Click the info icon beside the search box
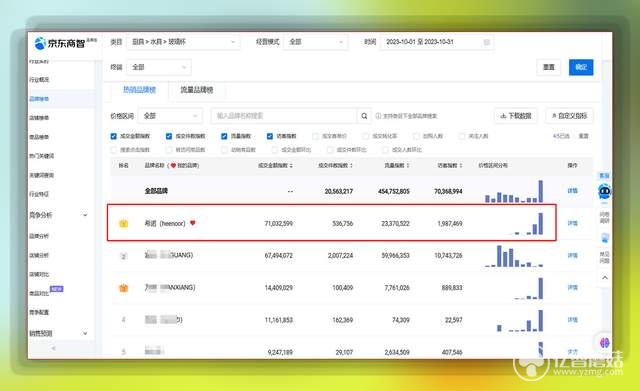Image resolution: width=640 pixels, height=391 pixels. (x=378, y=116)
